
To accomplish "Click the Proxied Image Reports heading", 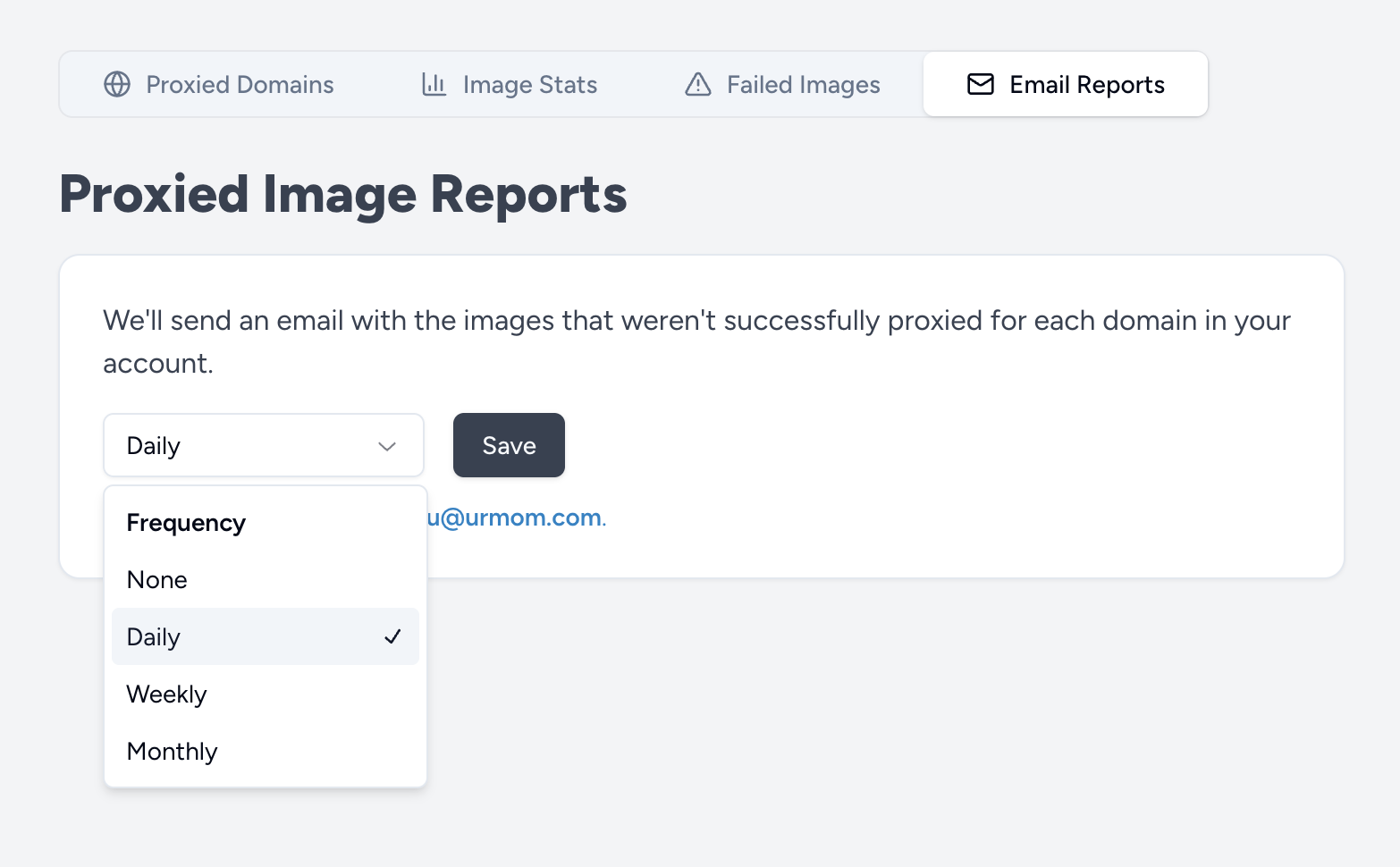I will [x=343, y=194].
